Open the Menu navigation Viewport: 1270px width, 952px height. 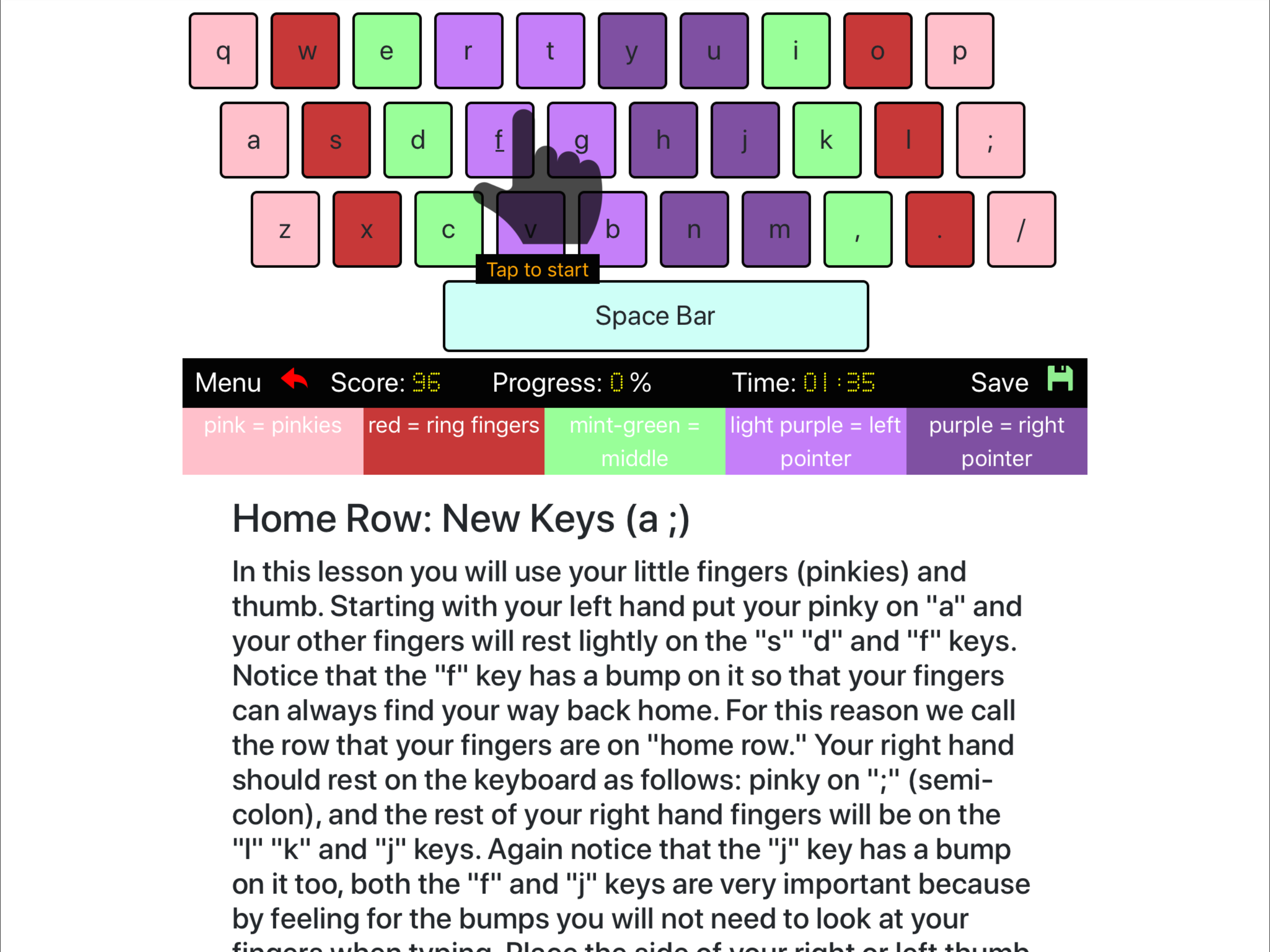(x=228, y=382)
